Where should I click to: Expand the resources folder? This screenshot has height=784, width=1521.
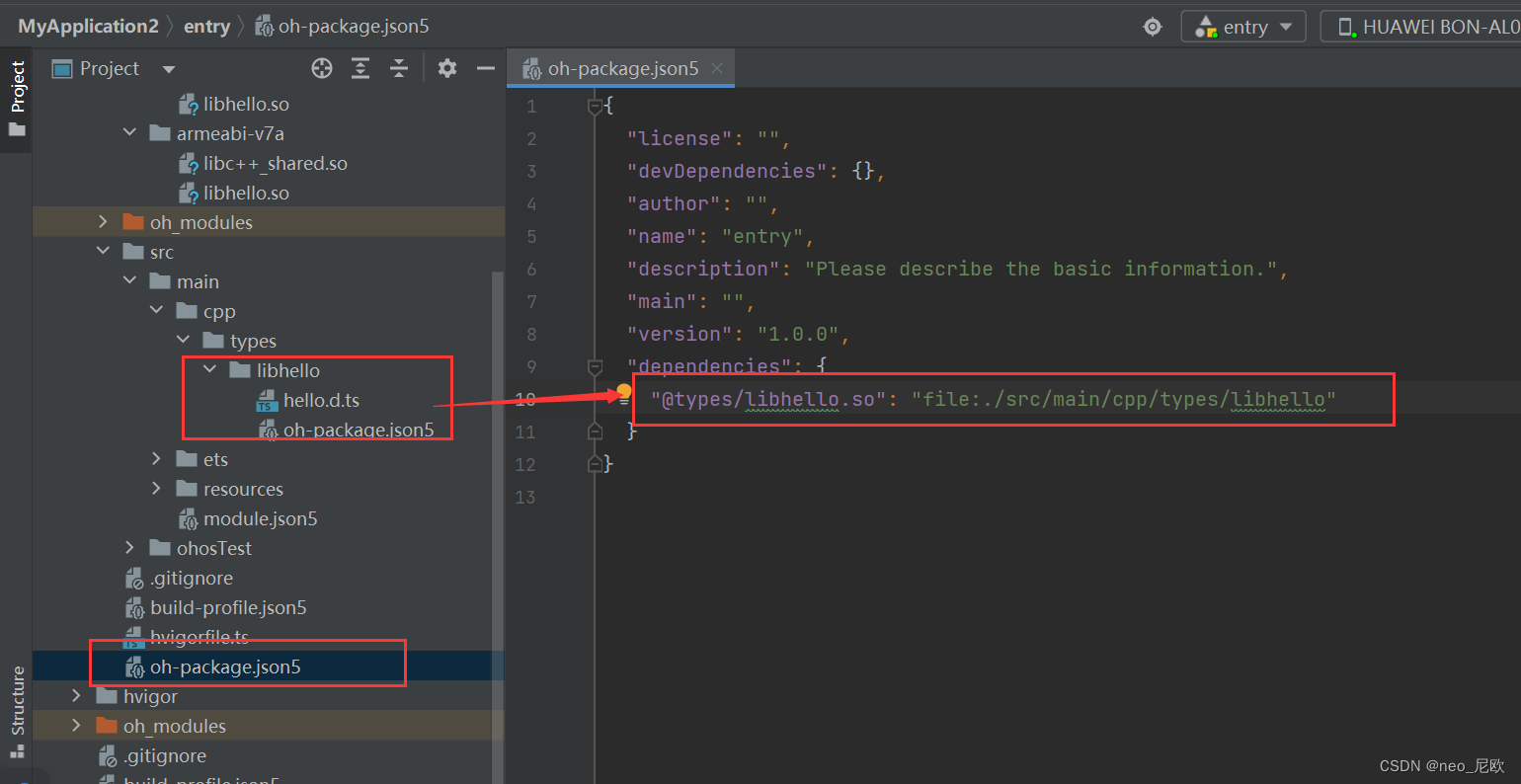pos(156,488)
